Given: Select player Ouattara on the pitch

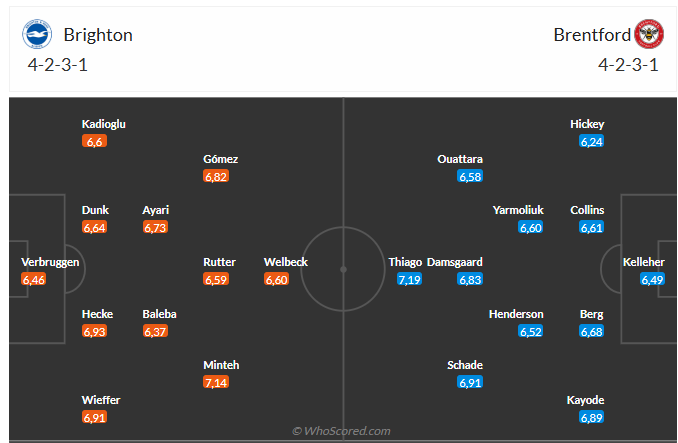Looking at the screenshot, I should 460,159.
